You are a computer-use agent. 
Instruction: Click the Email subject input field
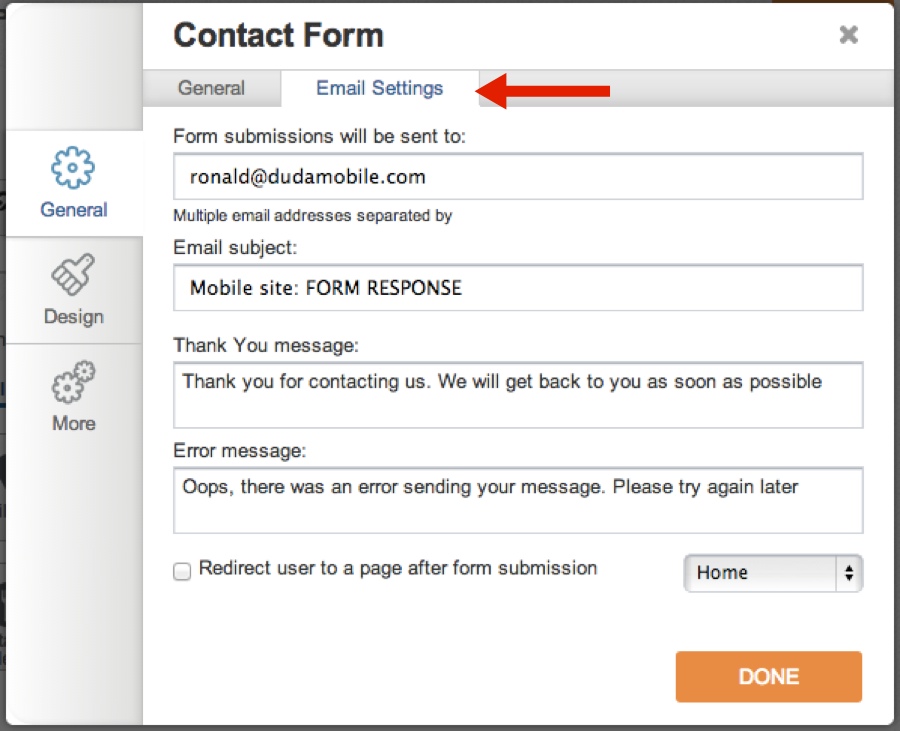518,287
